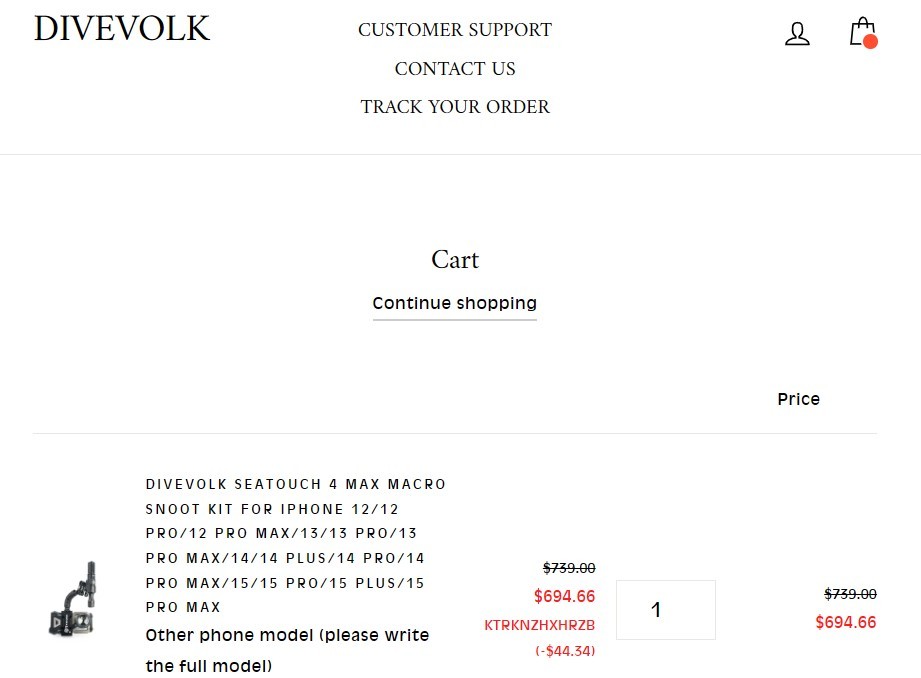Viewport: 921px width, 678px height.
Task: Click the Cart page heading
Action: pos(455,260)
